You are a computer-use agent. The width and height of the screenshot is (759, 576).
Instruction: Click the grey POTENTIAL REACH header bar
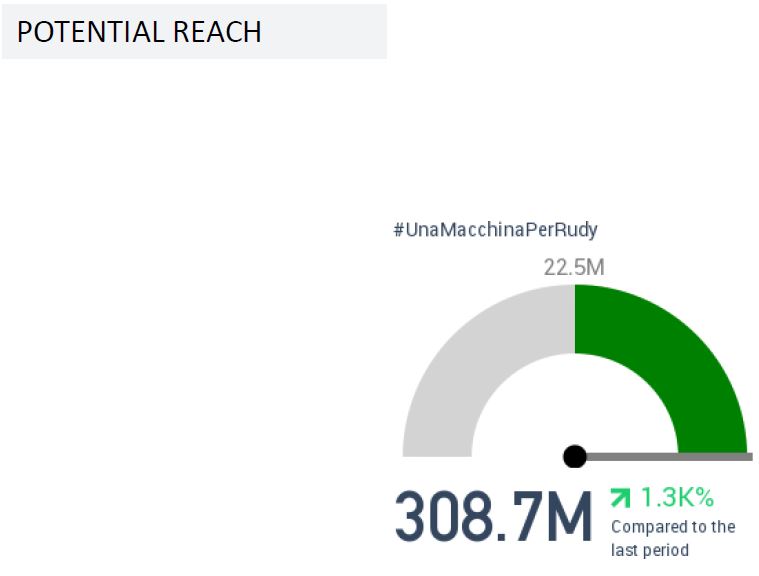click(194, 31)
